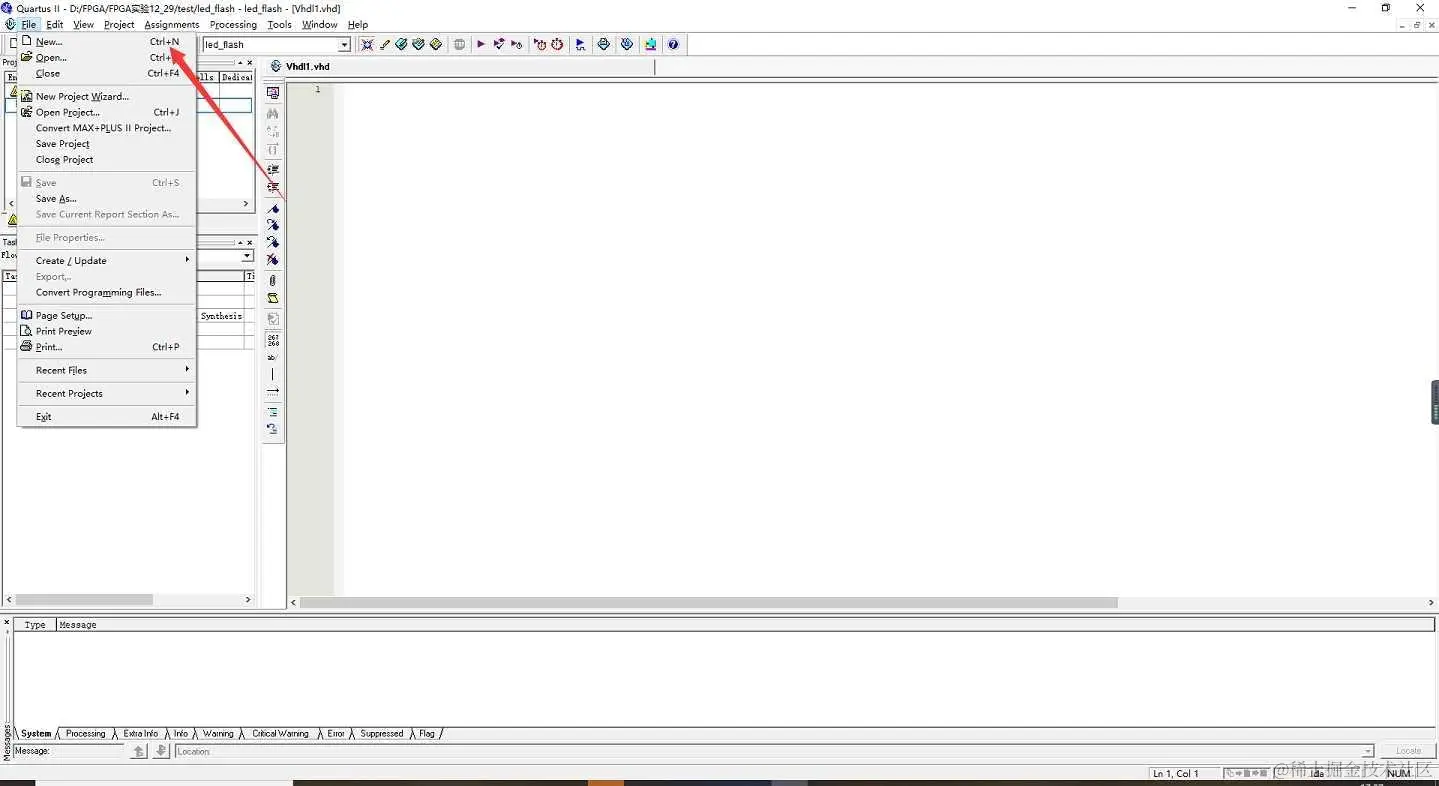Clear all bookmarks icon in editor toolbar
1439x786 pixels.
coord(272,260)
